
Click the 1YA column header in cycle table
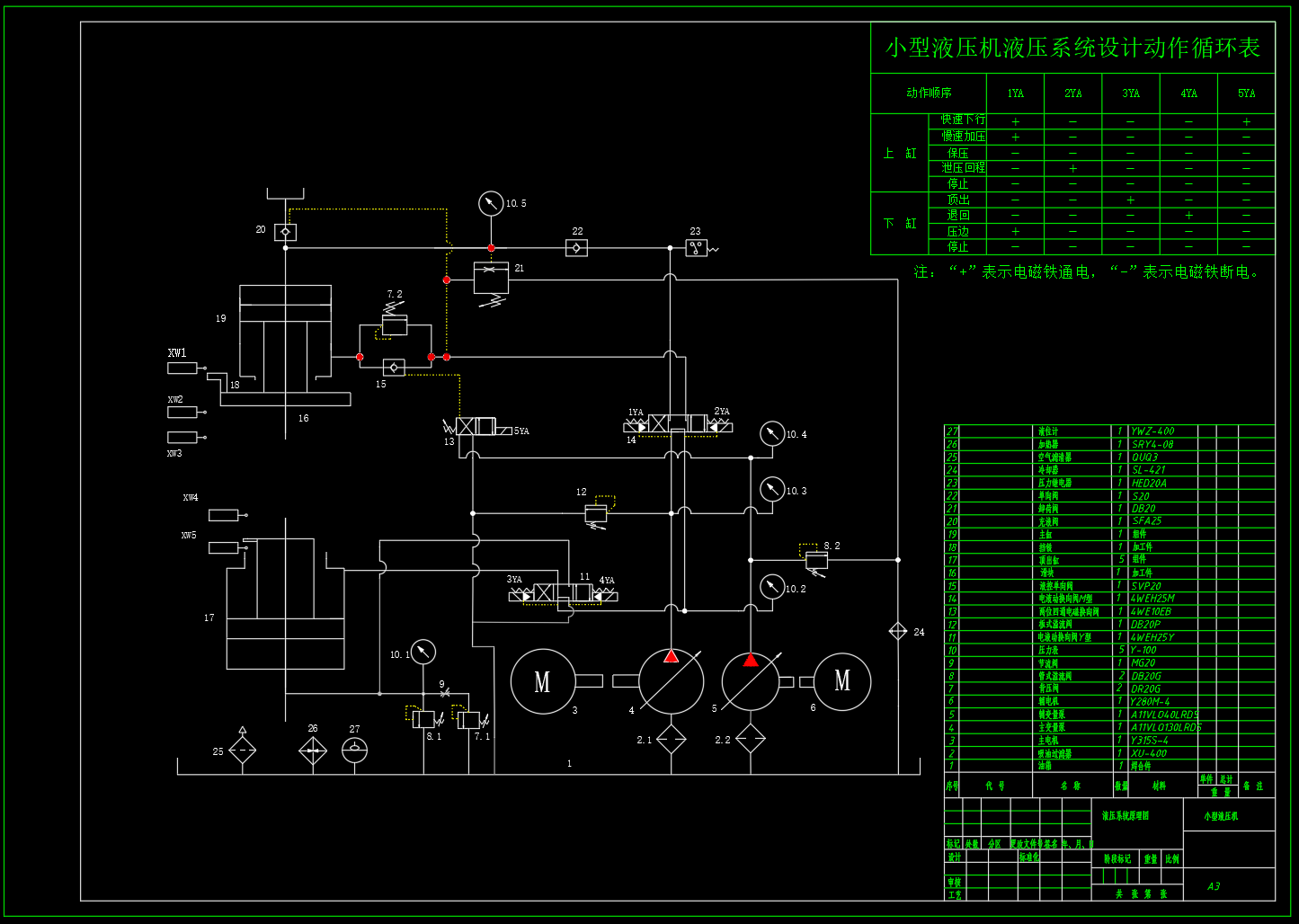(1016, 93)
